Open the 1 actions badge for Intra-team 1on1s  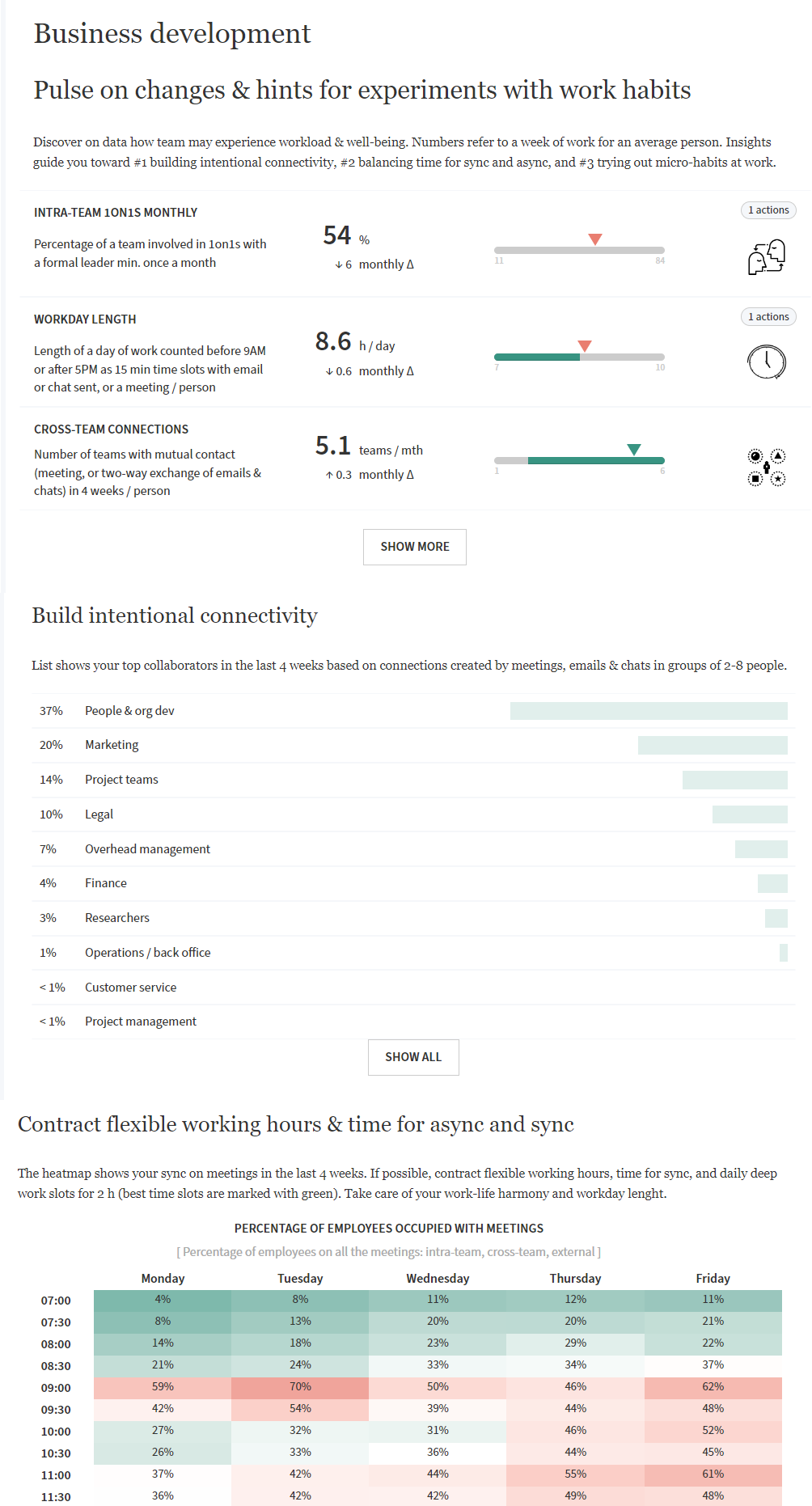tap(768, 210)
